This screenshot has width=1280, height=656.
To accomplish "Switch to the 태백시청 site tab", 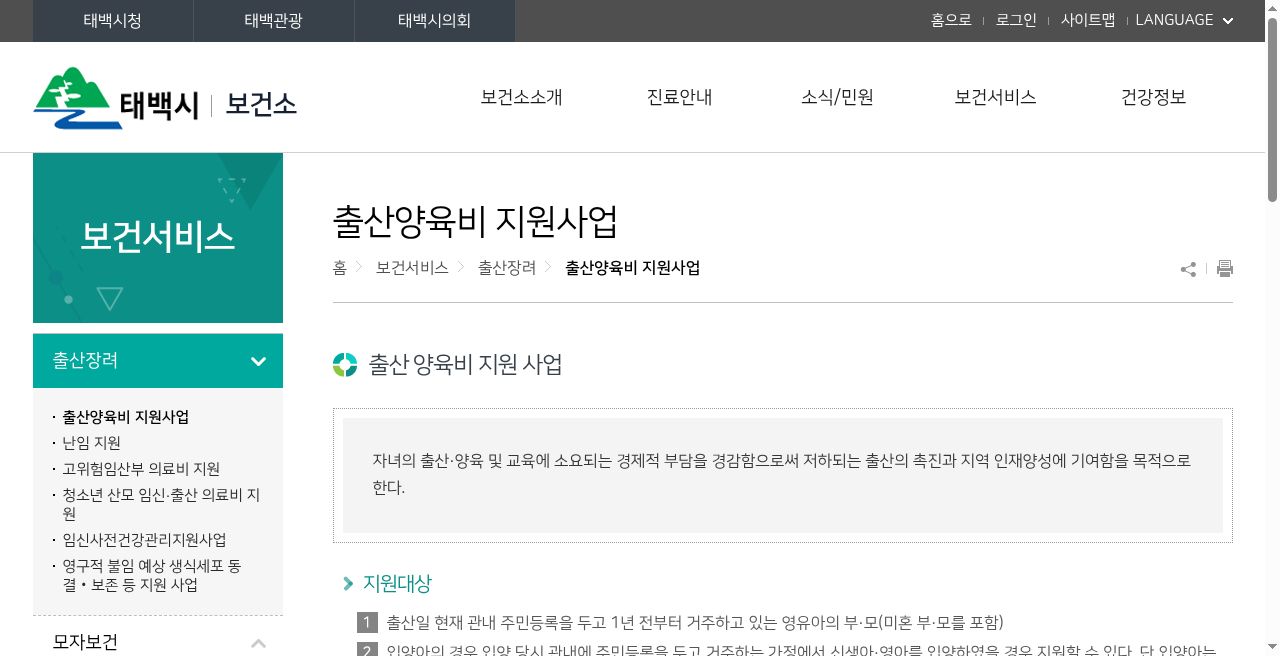I will point(112,21).
